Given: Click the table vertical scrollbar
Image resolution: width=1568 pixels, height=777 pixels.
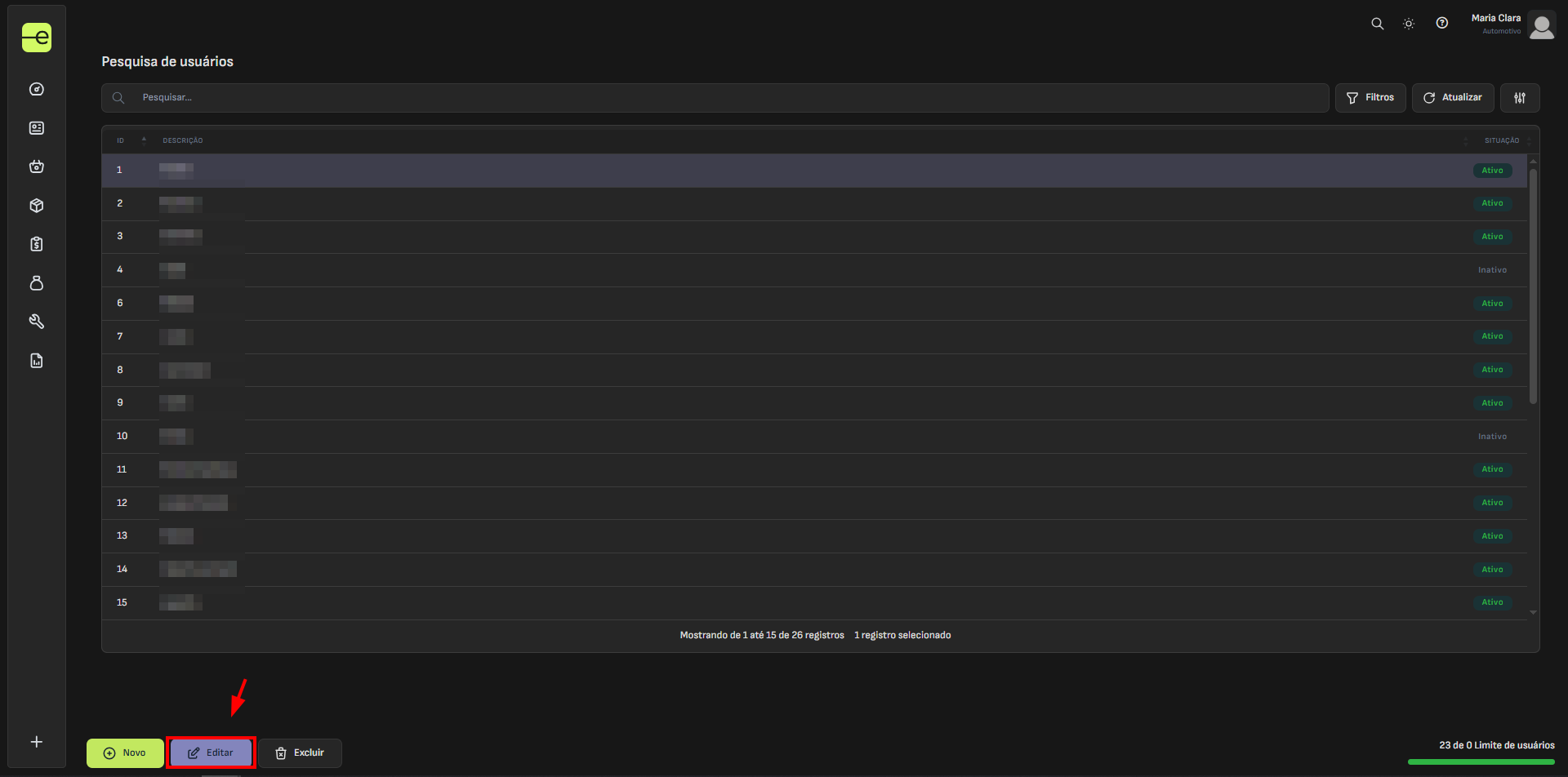Looking at the screenshot, I should pyautogui.click(x=1533, y=286).
